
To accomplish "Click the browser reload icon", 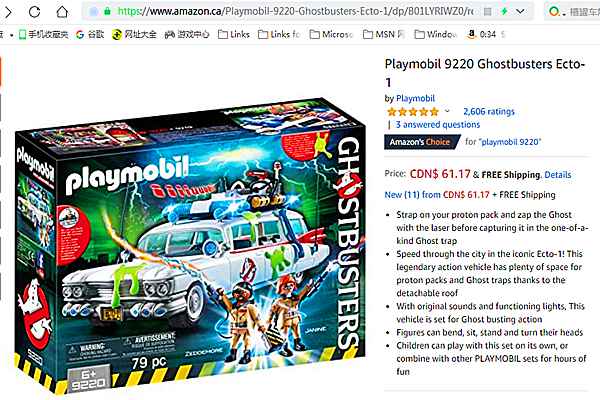I will point(34,12).
